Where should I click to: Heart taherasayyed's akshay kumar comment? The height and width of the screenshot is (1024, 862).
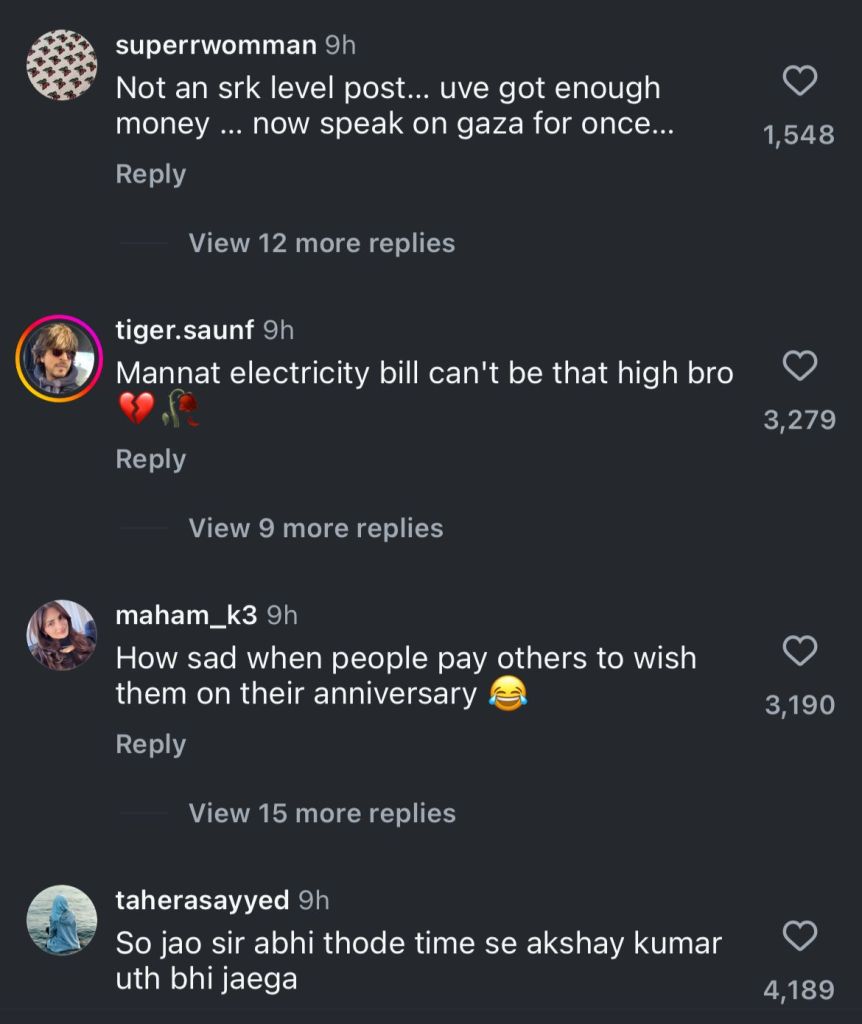799,936
